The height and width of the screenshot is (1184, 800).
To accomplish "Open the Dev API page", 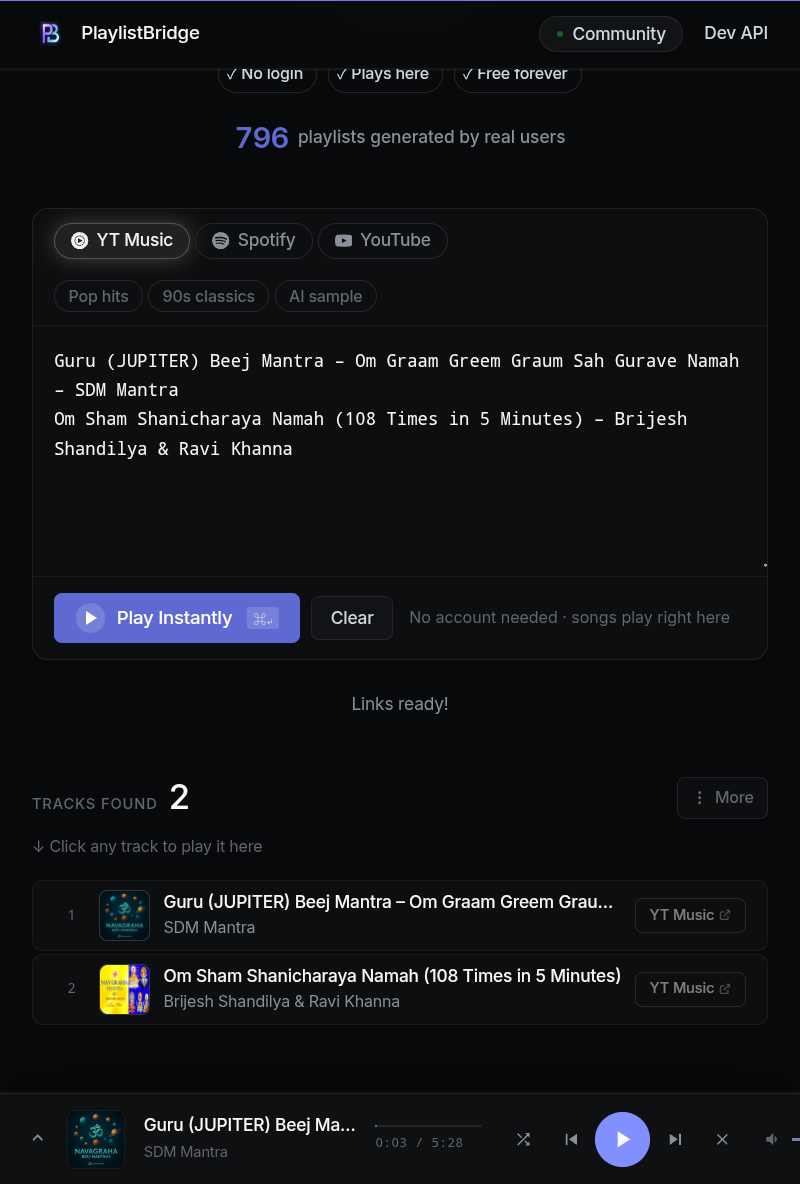I will (736, 33).
